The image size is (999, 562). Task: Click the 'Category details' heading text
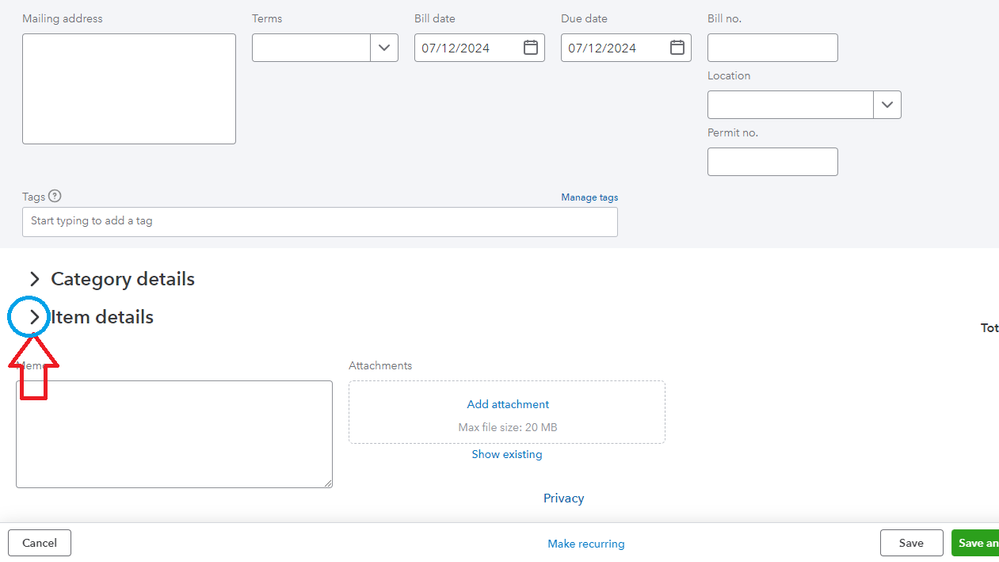click(123, 279)
